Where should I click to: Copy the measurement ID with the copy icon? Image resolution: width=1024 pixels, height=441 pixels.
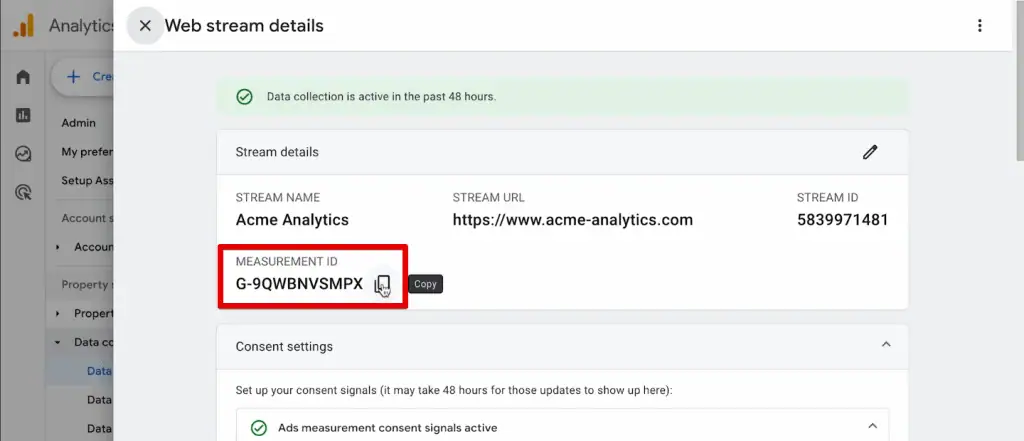point(382,285)
